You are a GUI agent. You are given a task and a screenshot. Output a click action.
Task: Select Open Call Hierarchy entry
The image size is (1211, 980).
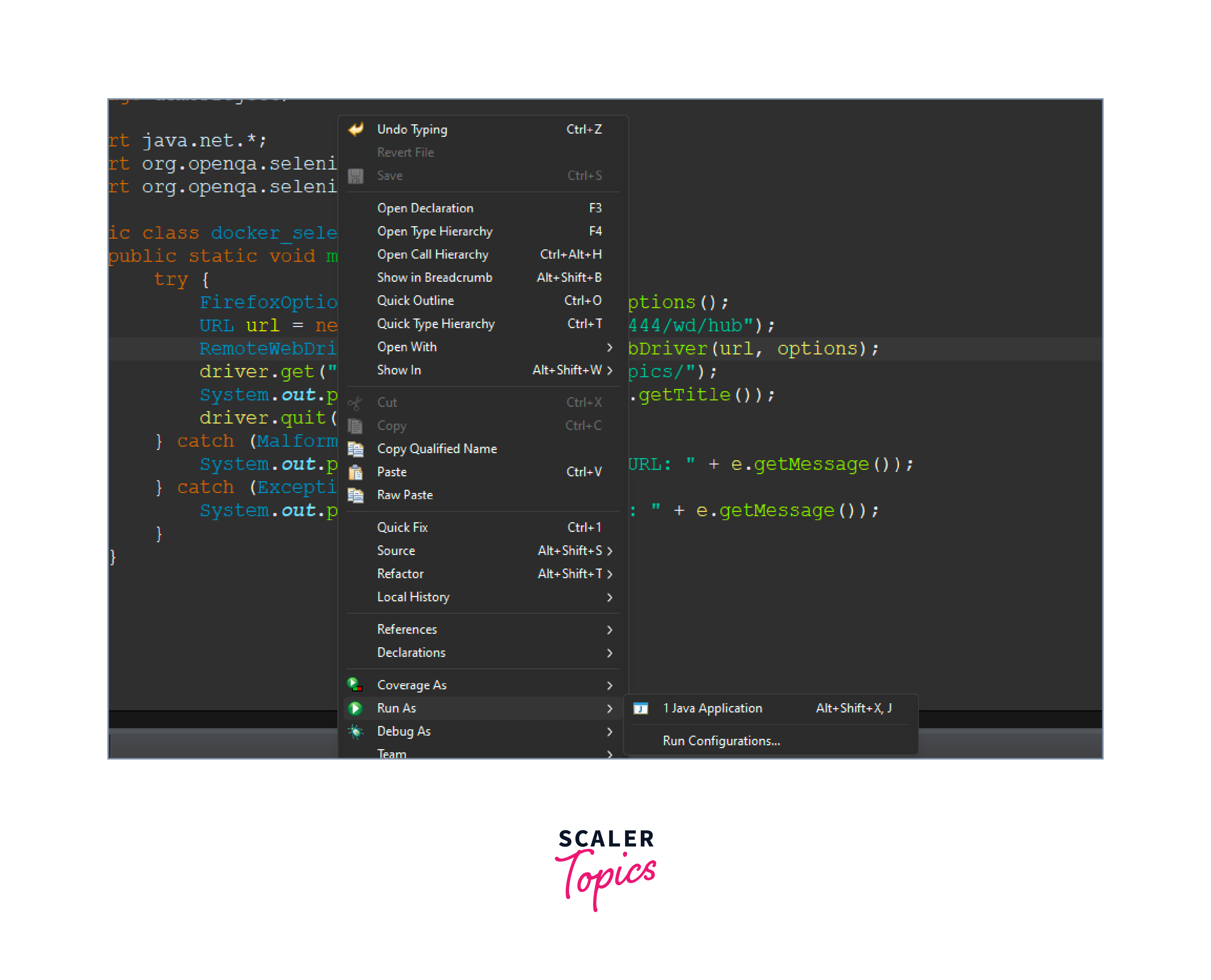coord(433,255)
